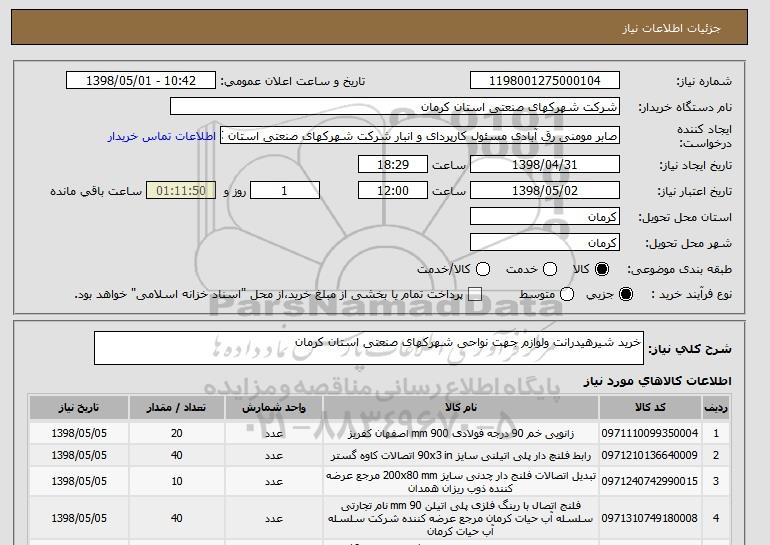Select the متوسط purchase type radio

(x=567, y=294)
